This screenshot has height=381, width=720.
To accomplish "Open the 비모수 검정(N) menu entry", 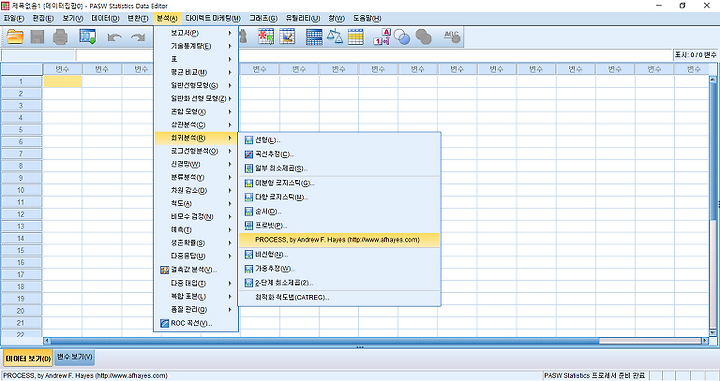I will click(x=196, y=217).
